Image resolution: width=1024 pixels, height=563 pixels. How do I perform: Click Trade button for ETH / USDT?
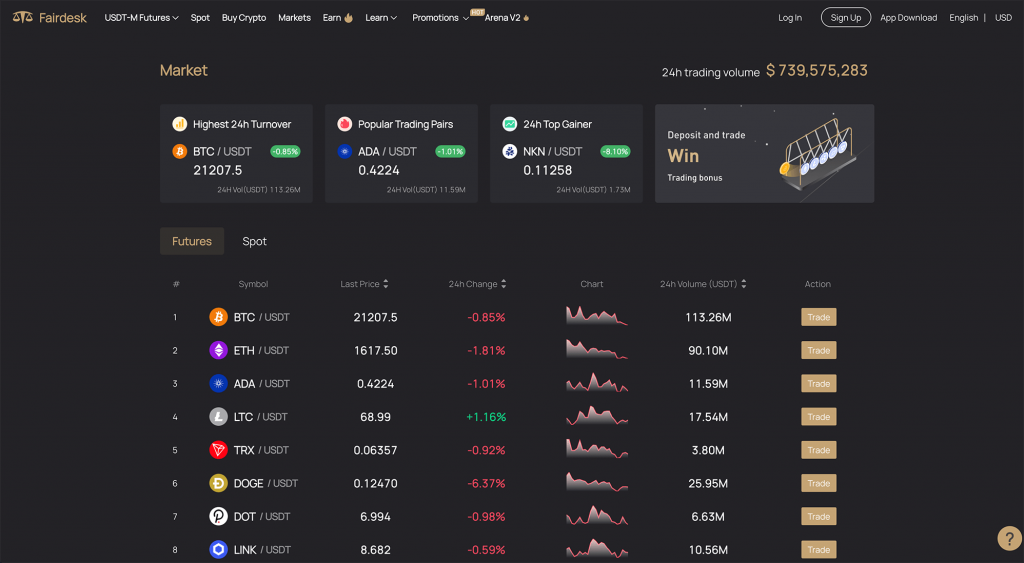click(x=818, y=350)
